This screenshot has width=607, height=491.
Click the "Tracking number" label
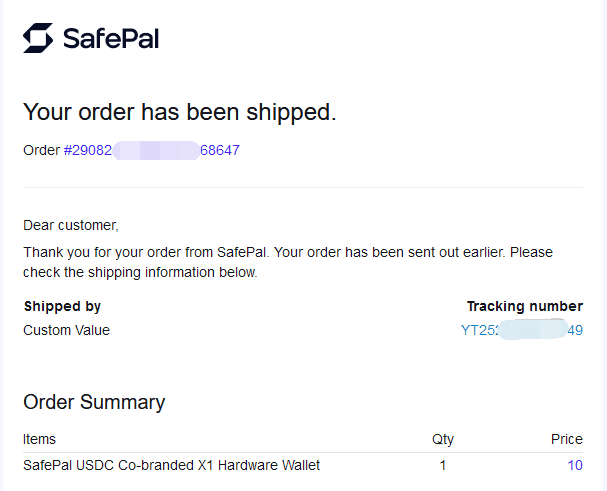pos(524,306)
